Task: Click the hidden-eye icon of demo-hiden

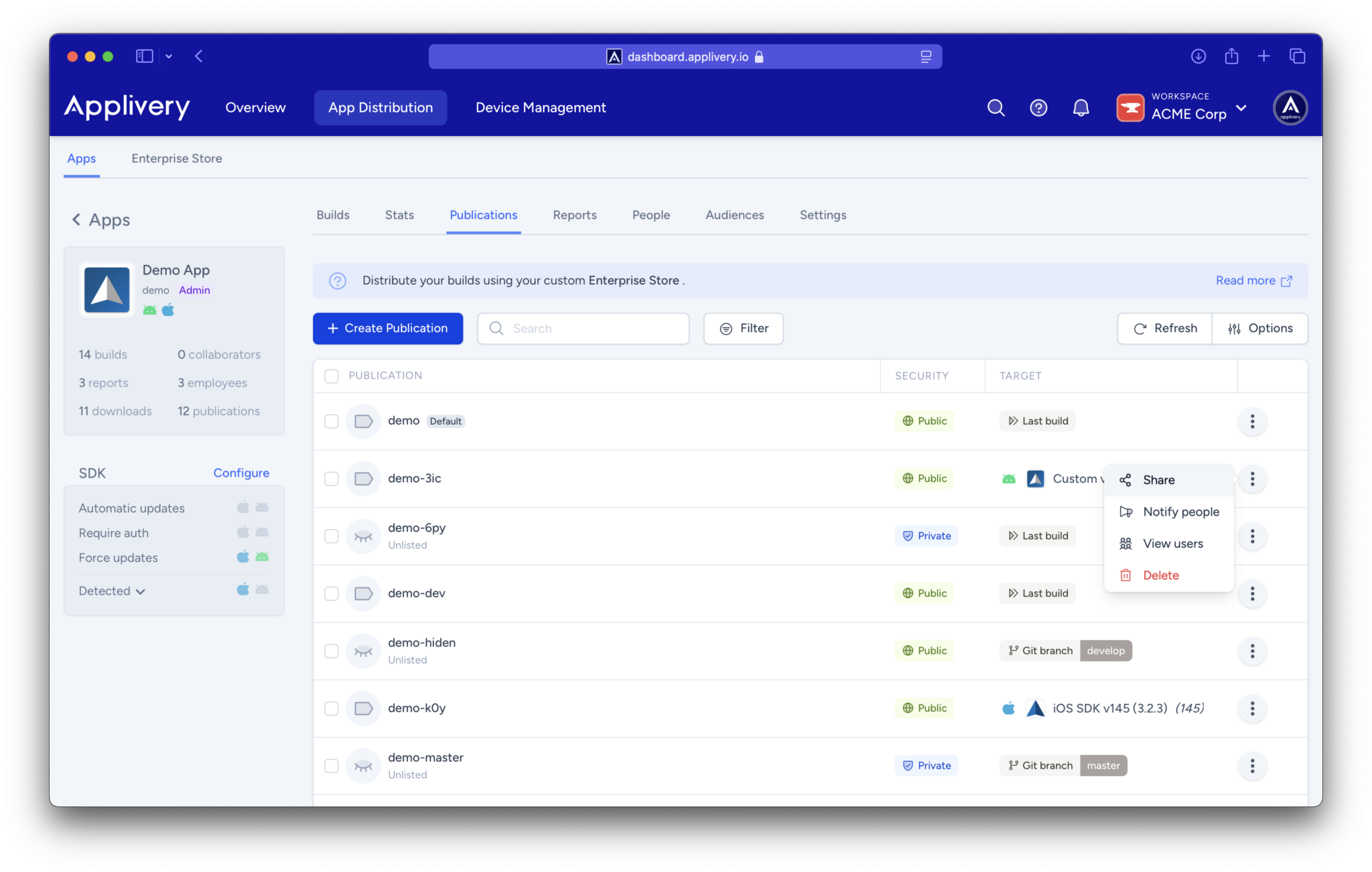Action: [363, 651]
